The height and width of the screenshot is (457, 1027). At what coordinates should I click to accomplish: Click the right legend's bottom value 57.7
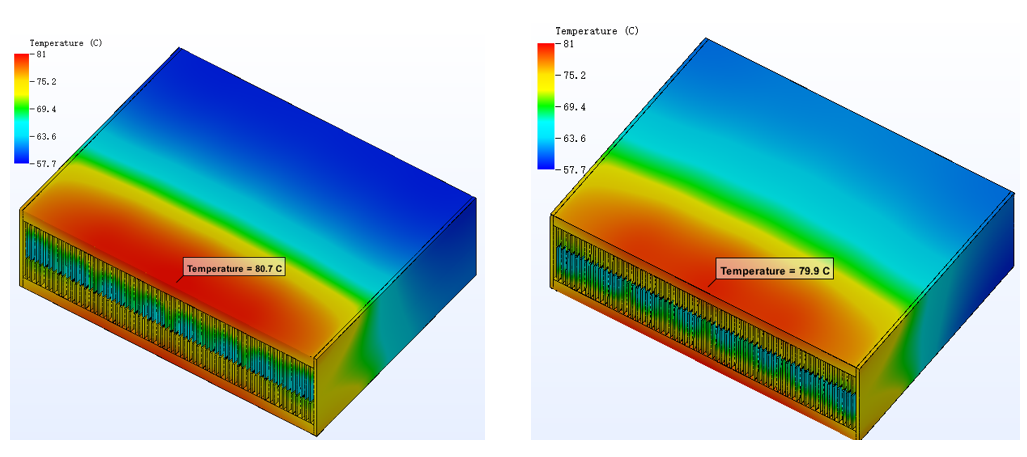tap(573, 170)
